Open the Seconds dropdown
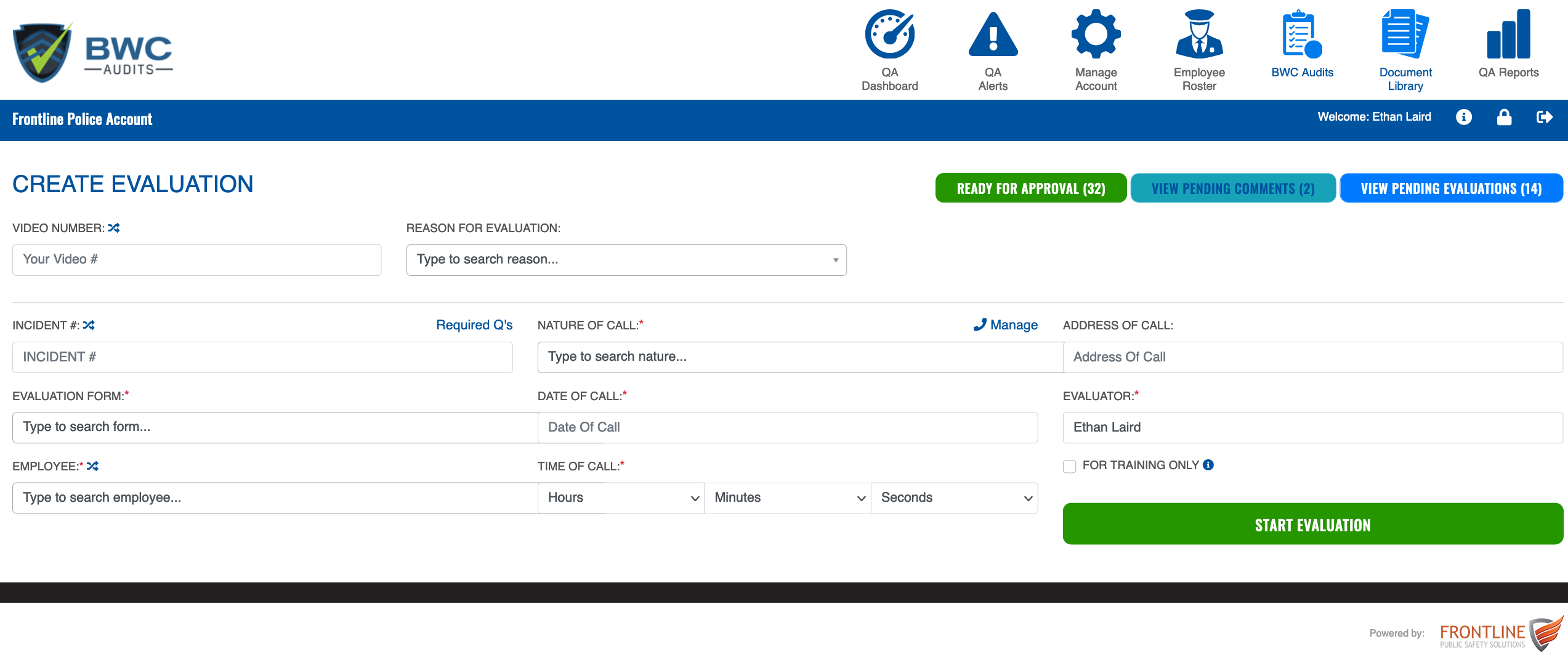The image size is (1568, 668). [954, 497]
